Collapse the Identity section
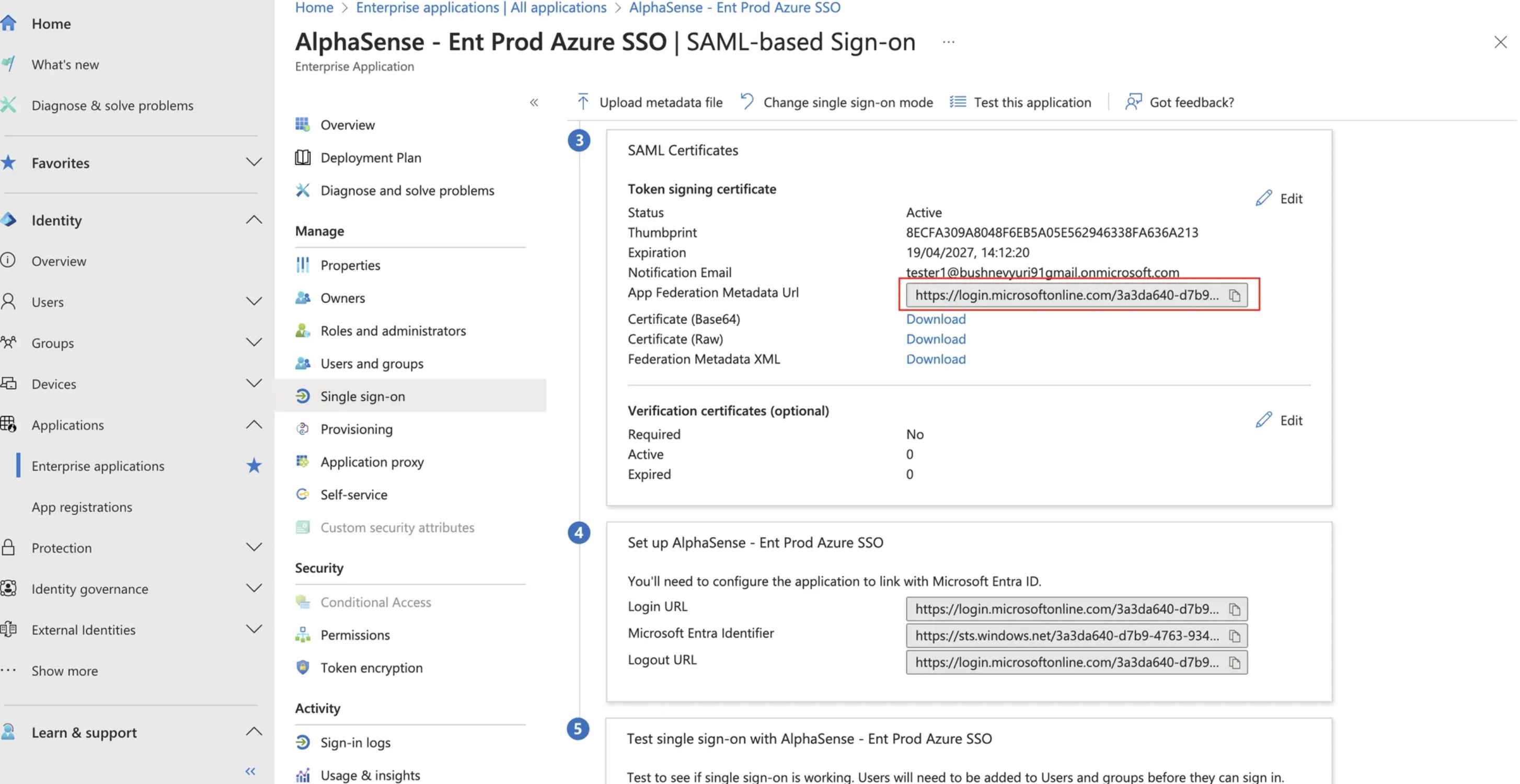 coord(254,220)
